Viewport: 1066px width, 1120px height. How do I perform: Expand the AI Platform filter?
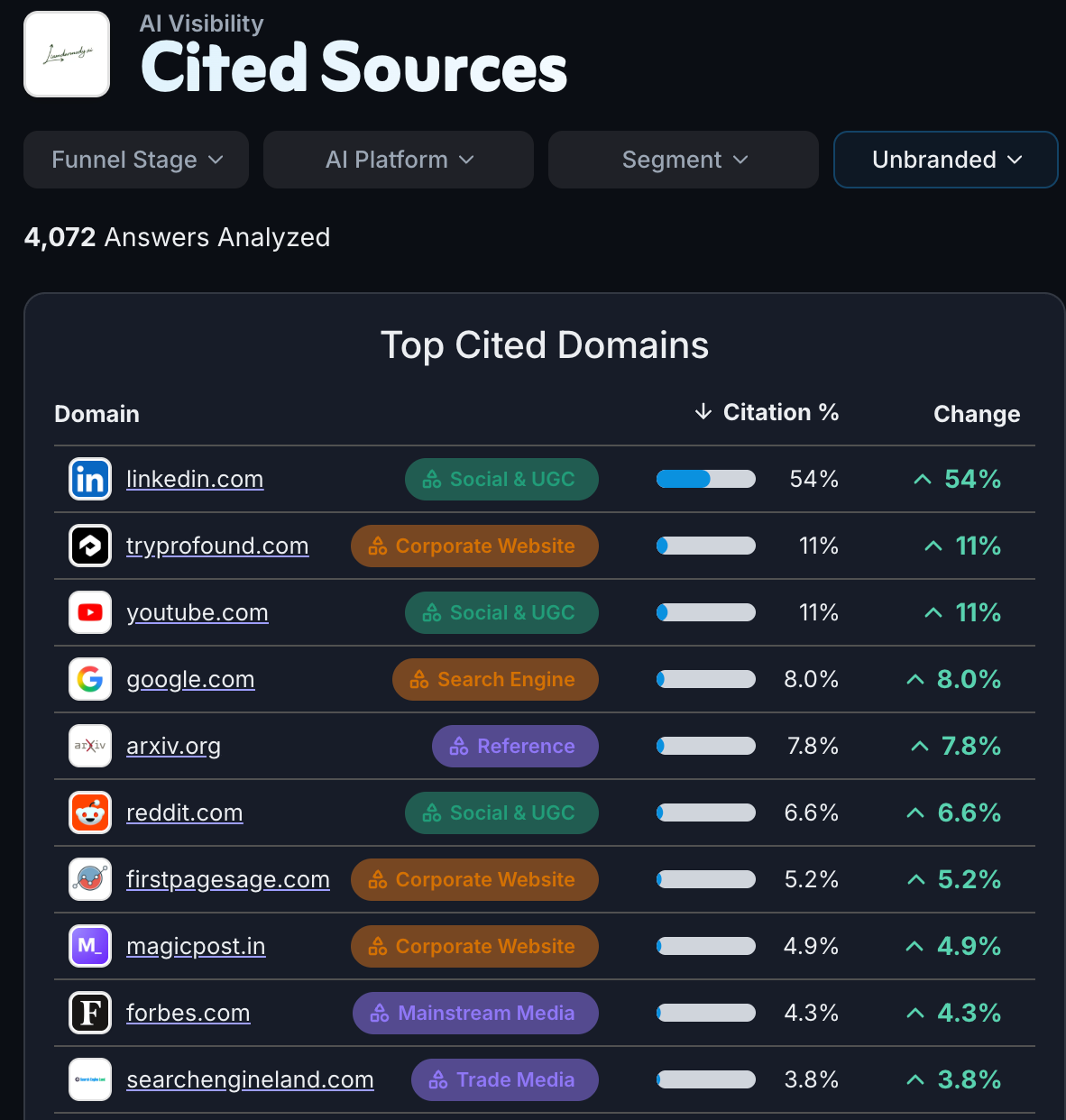(399, 160)
